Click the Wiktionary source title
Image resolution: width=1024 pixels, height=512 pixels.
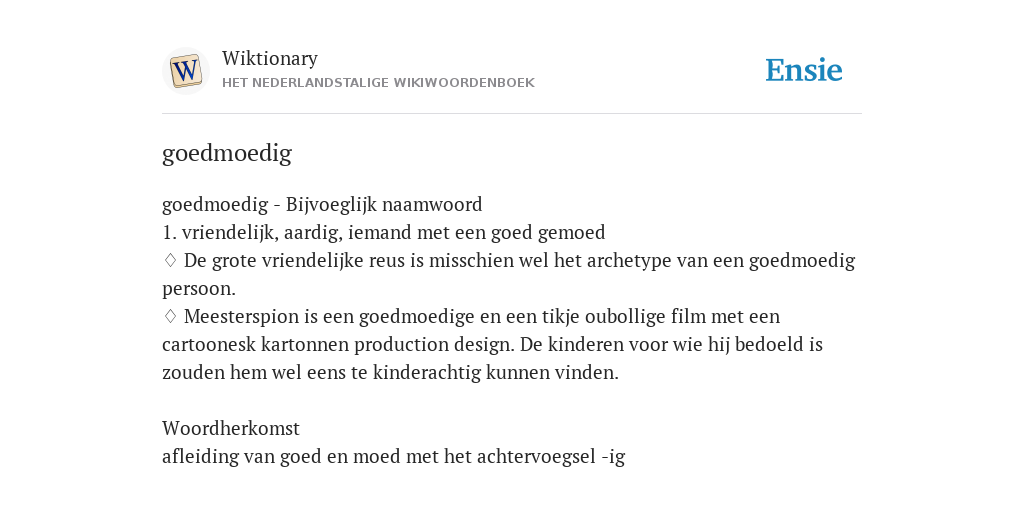[270, 58]
